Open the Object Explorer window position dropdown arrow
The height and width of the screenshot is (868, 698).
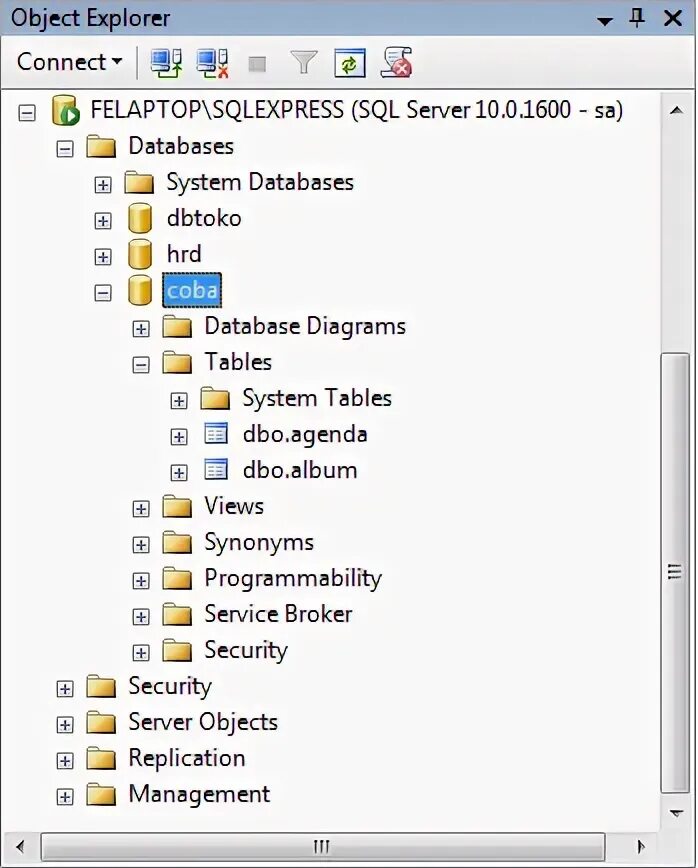[605, 21]
